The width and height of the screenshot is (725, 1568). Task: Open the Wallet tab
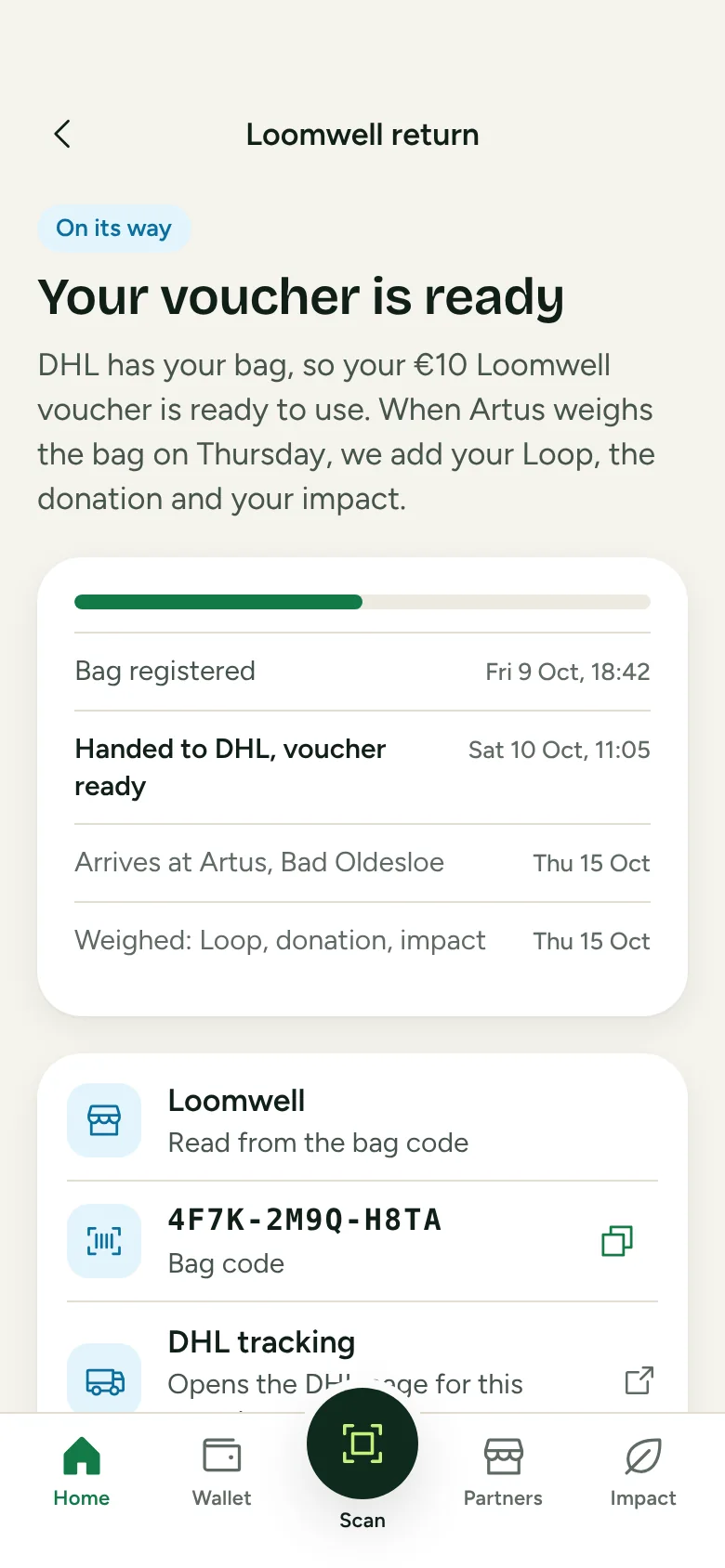tap(221, 1471)
